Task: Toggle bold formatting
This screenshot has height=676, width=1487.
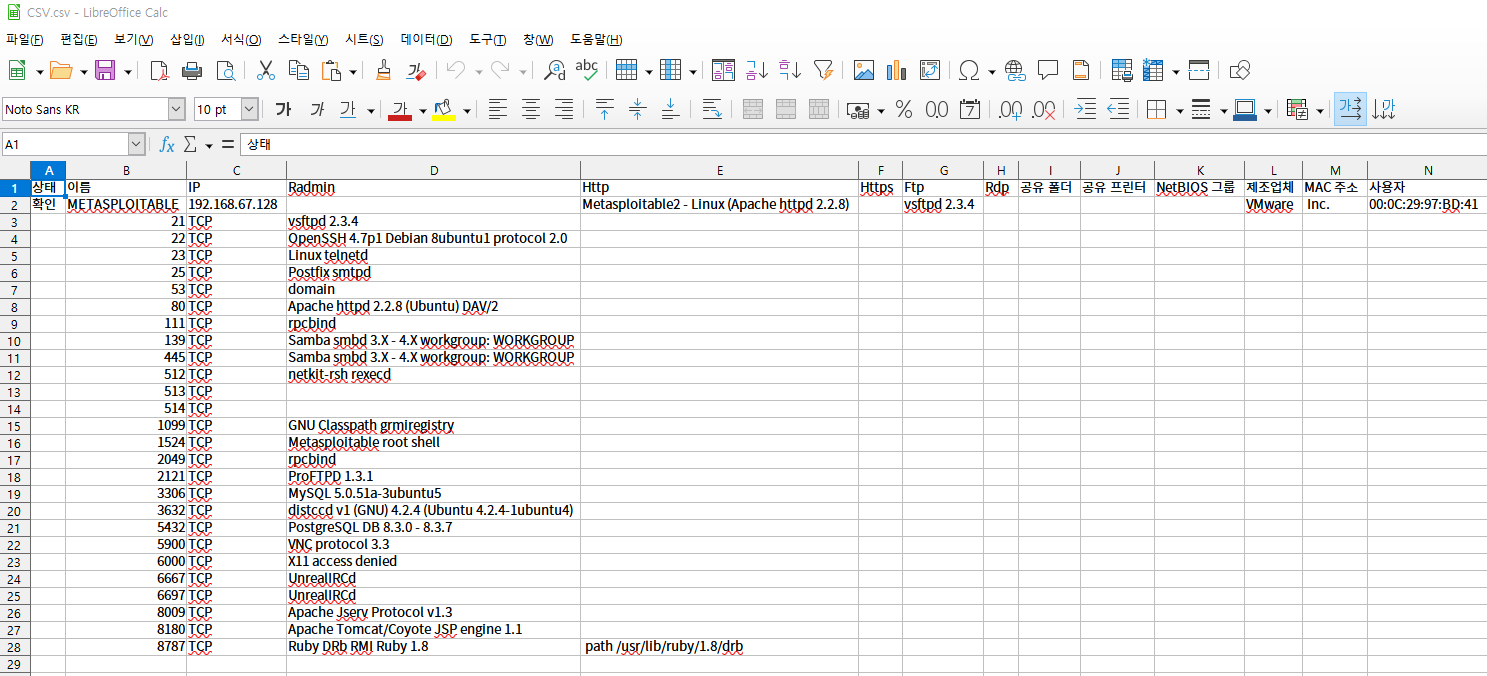Action: coord(284,109)
